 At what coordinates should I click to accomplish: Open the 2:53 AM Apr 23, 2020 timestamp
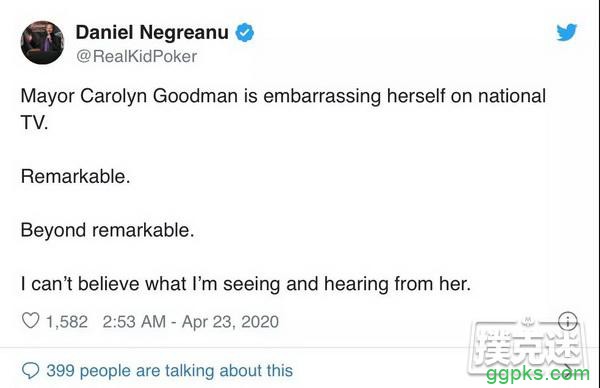tap(191, 321)
